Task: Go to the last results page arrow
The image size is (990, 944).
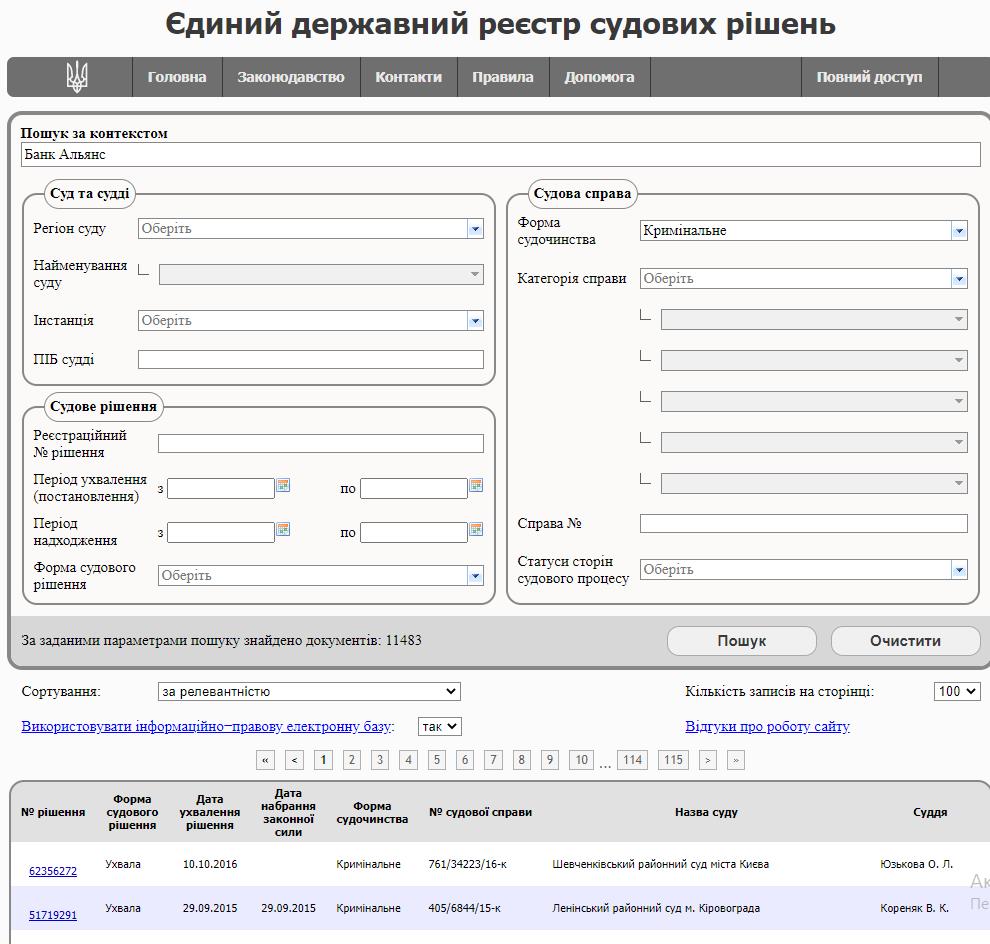Action: (736, 760)
